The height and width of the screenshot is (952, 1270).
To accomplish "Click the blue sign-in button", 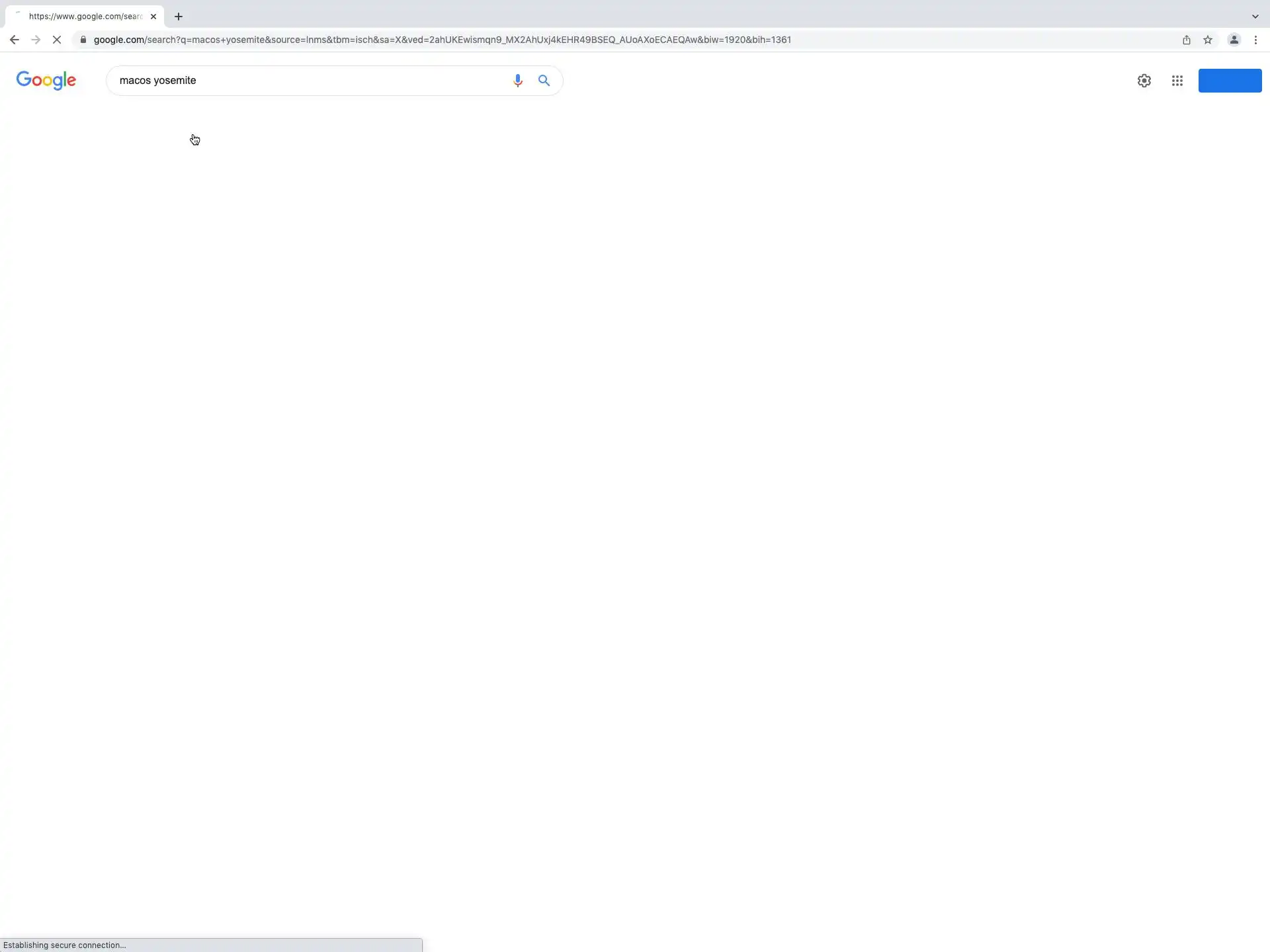I will (1230, 81).
